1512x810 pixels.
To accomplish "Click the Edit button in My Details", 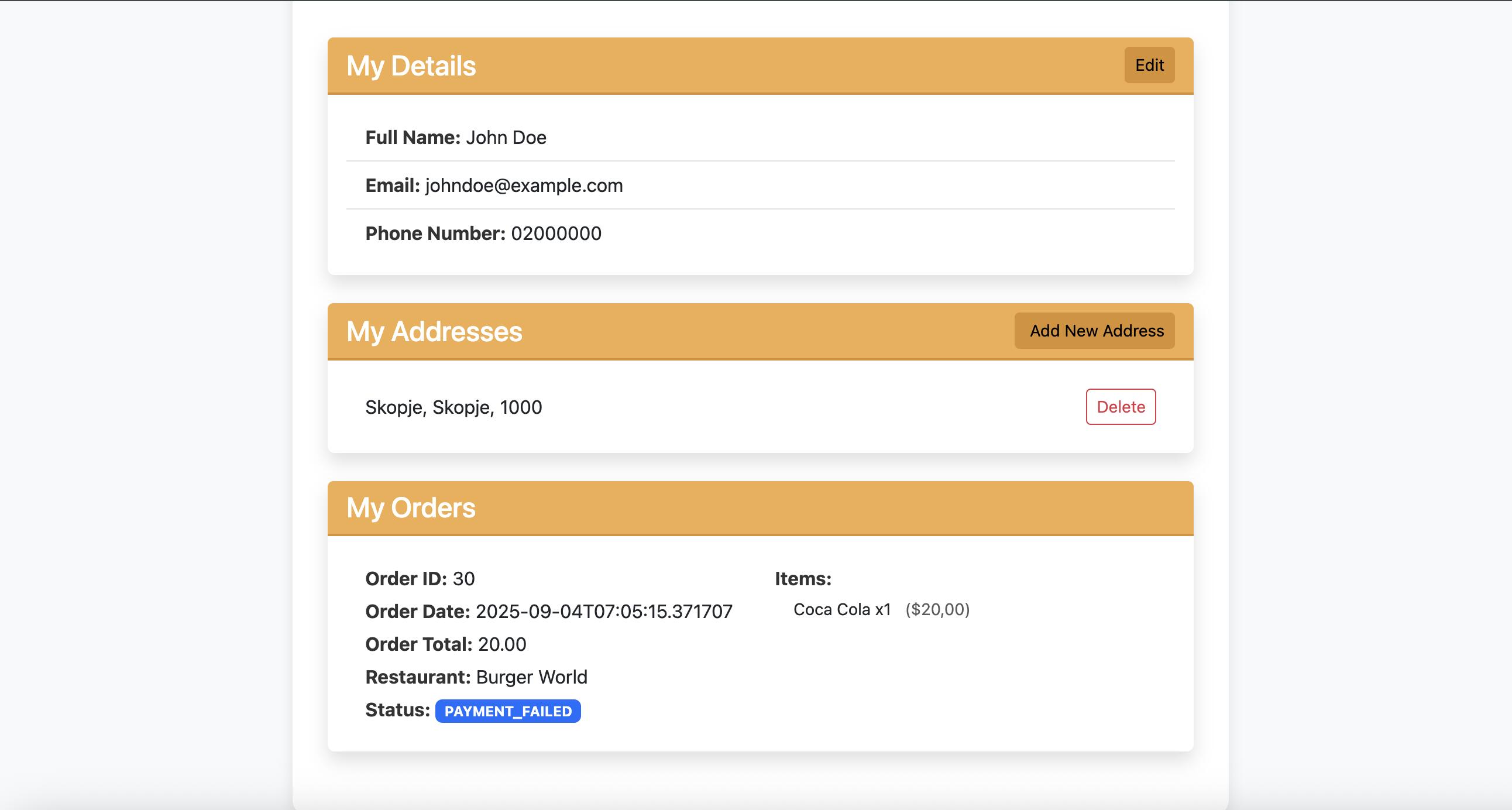I will point(1149,65).
